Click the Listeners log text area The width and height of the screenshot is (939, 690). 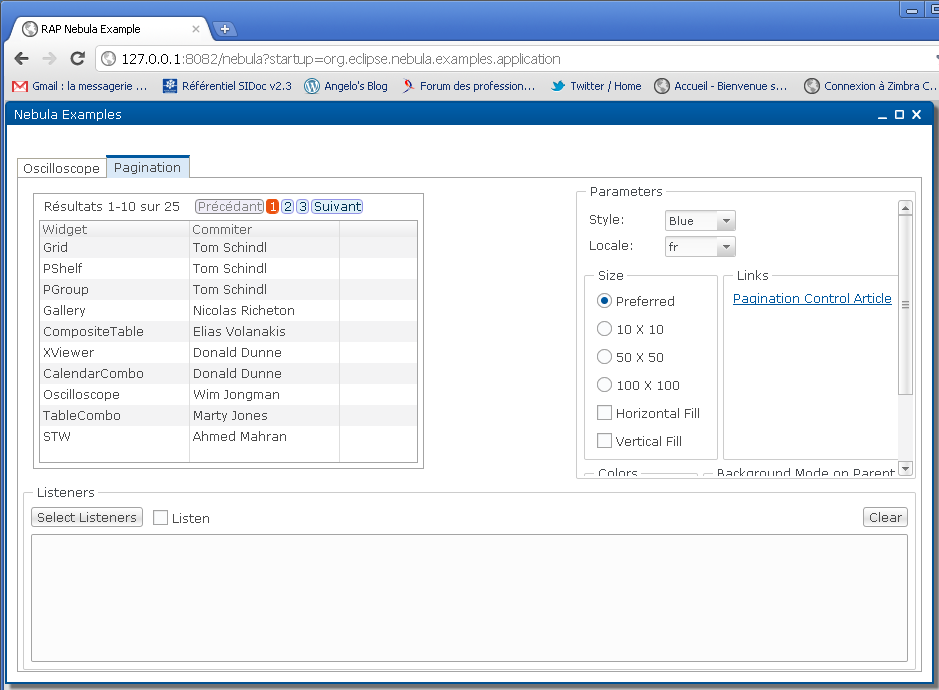tap(469, 598)
